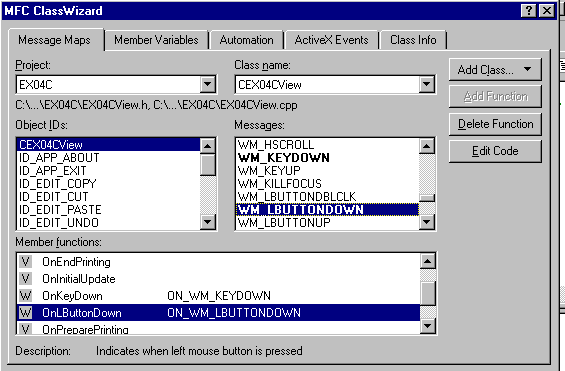Select OnPreparePrinting member function
Screen dimensions: 565x371
click(x=218, y=328)
